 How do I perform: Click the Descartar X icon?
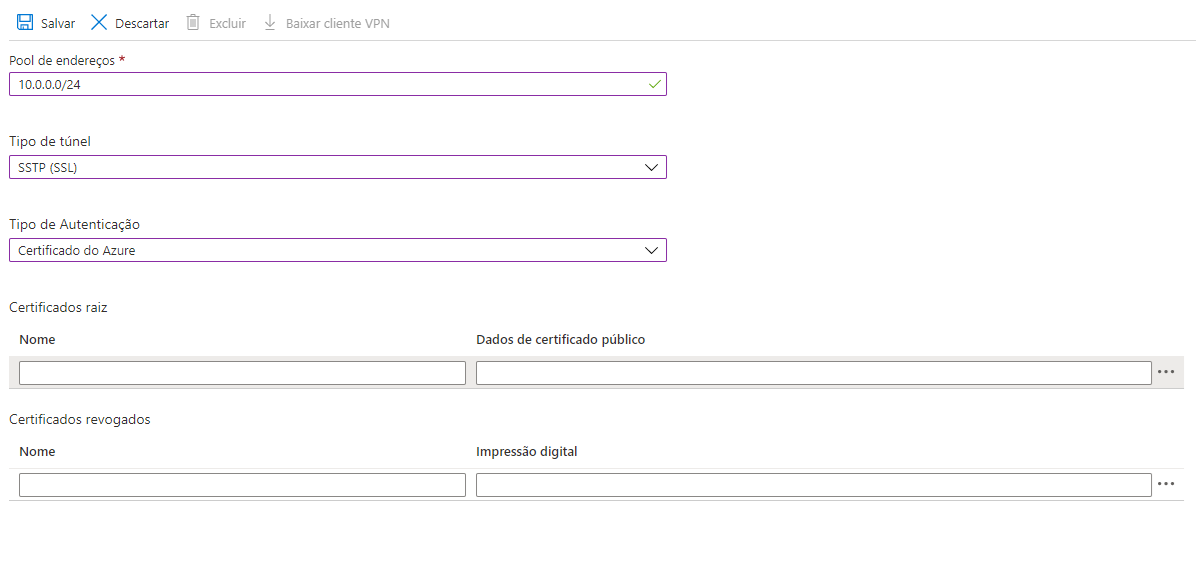point(99,22)
